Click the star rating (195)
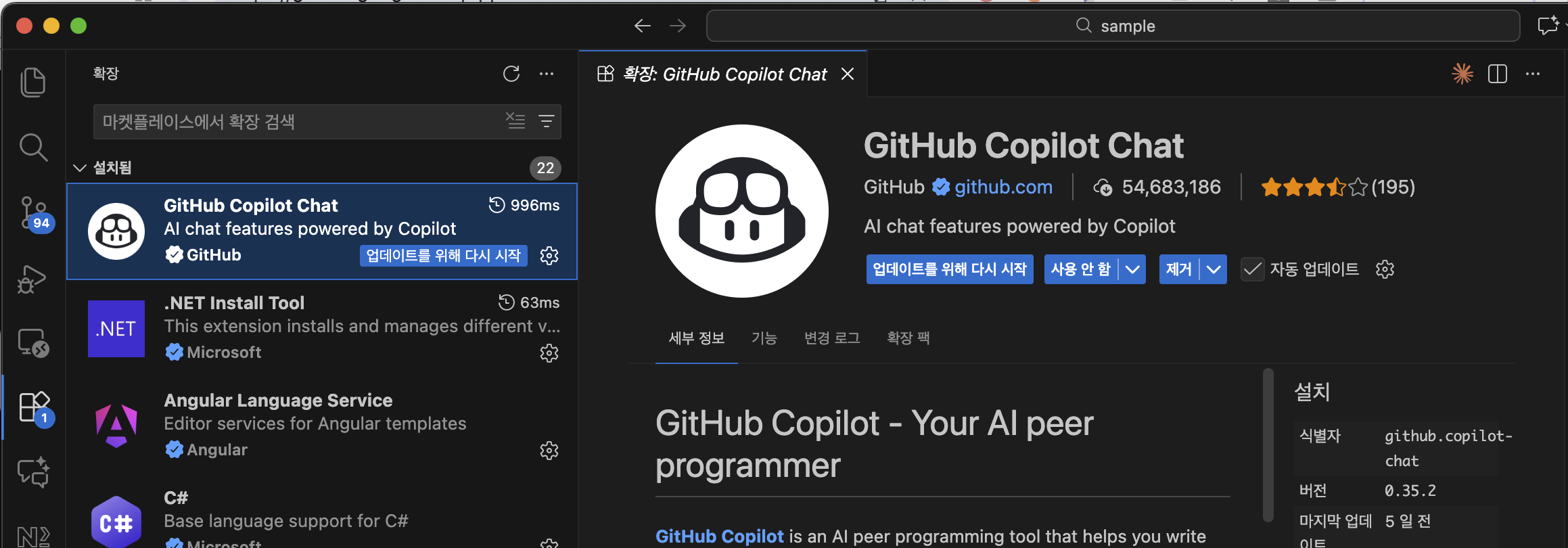The width and height of the screenshot is (1568, 548). coord(1338,187)
